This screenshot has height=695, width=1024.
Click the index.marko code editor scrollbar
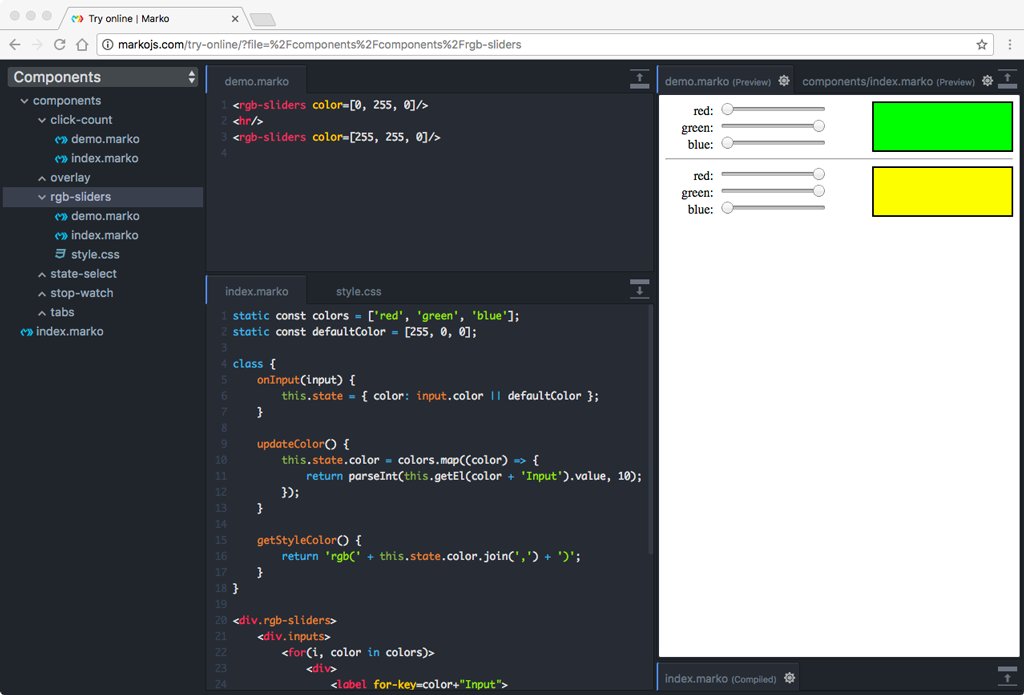650,430
